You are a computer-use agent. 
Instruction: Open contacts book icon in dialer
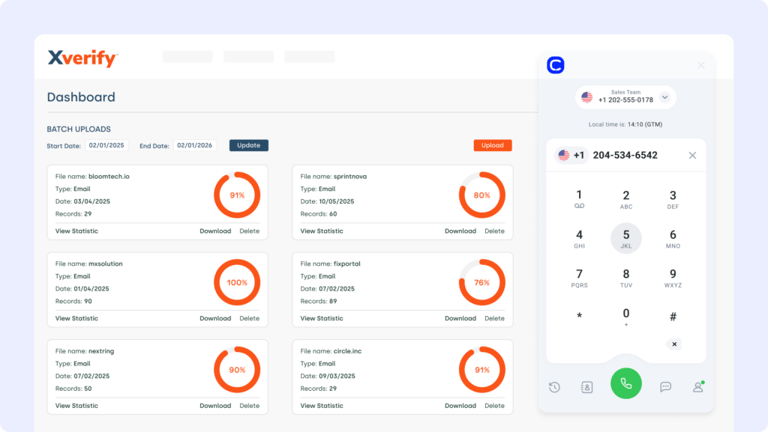(587, 387)
